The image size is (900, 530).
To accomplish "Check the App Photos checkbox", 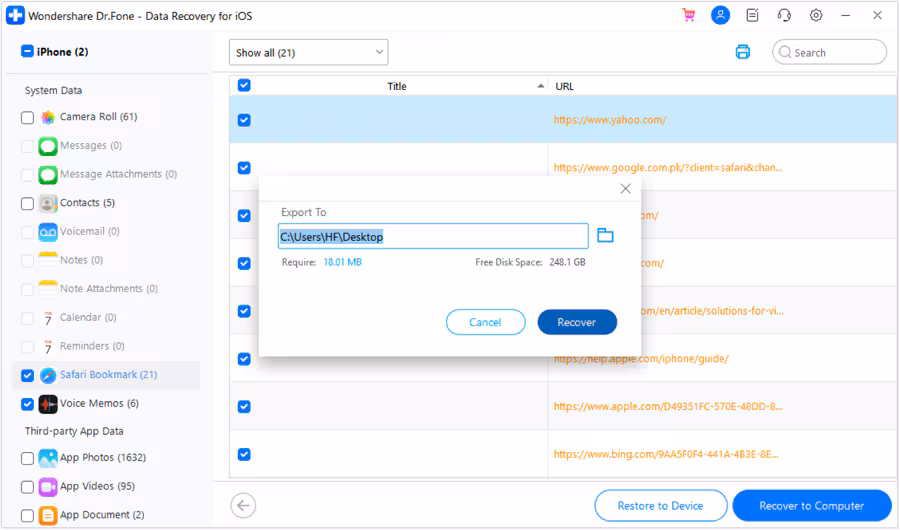I will pyautogui.click(x=27, y=458).
